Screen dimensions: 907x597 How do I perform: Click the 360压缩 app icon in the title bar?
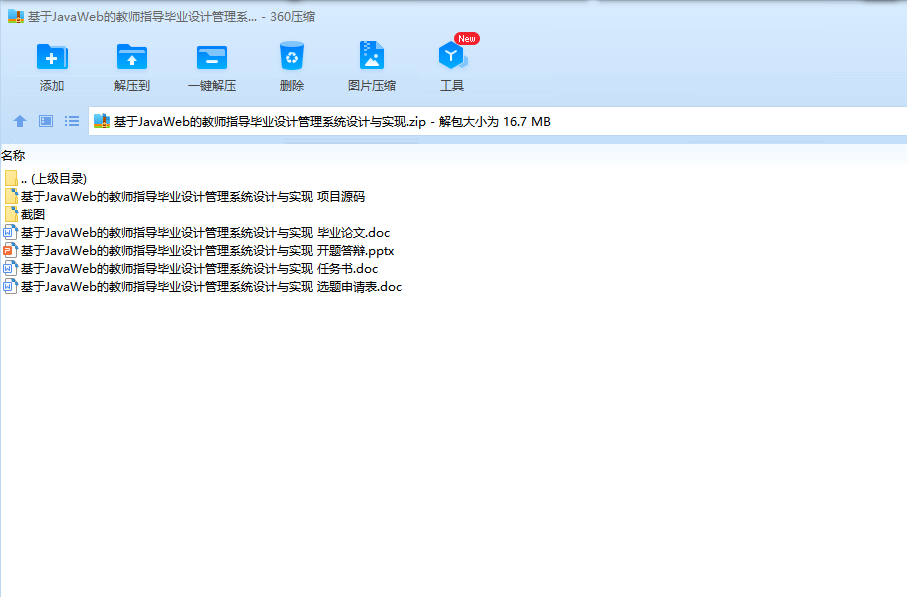pos(16,17)
